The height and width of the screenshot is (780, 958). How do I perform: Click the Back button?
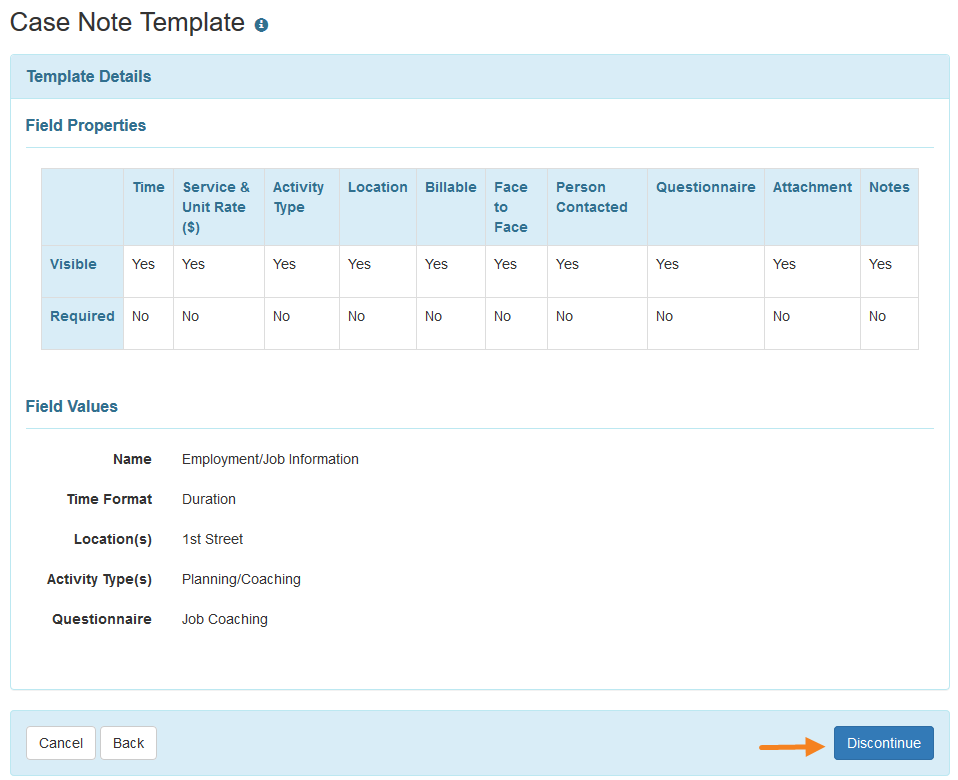[x=128, y=743]
